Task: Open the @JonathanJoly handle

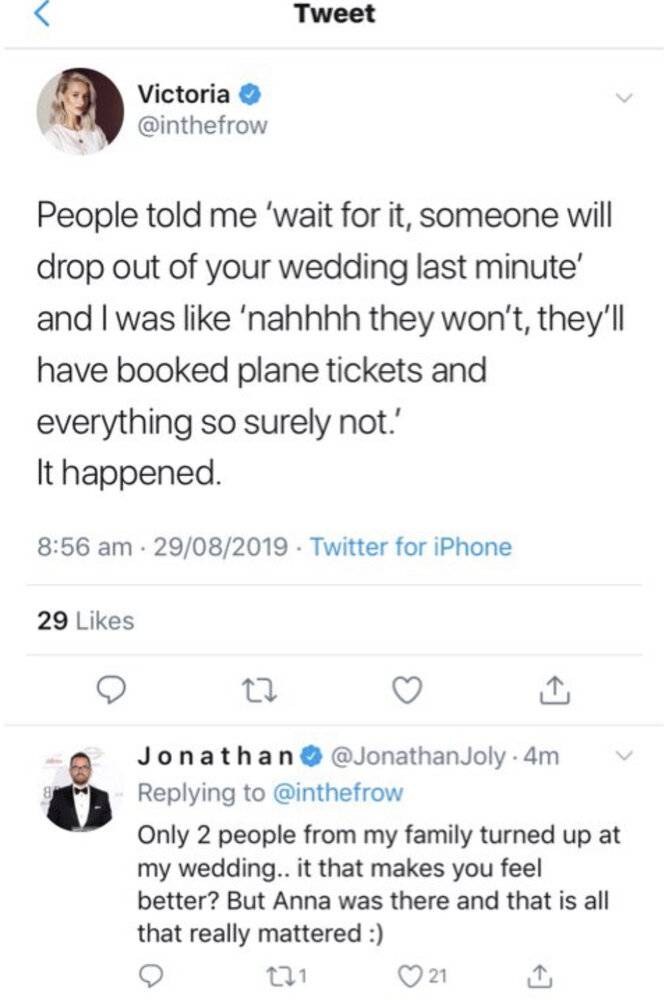Action: click(x=418, y=756)
